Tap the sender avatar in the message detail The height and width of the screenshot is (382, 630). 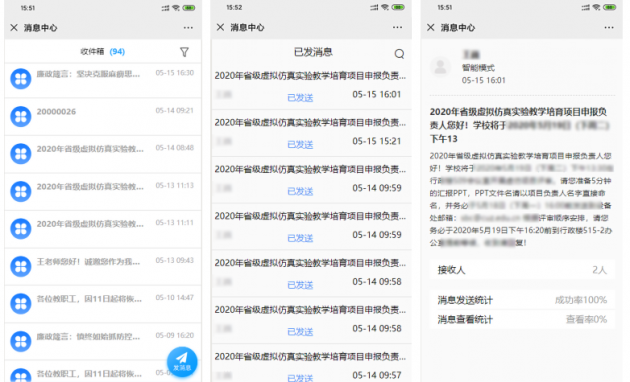[x=440, y=67]
